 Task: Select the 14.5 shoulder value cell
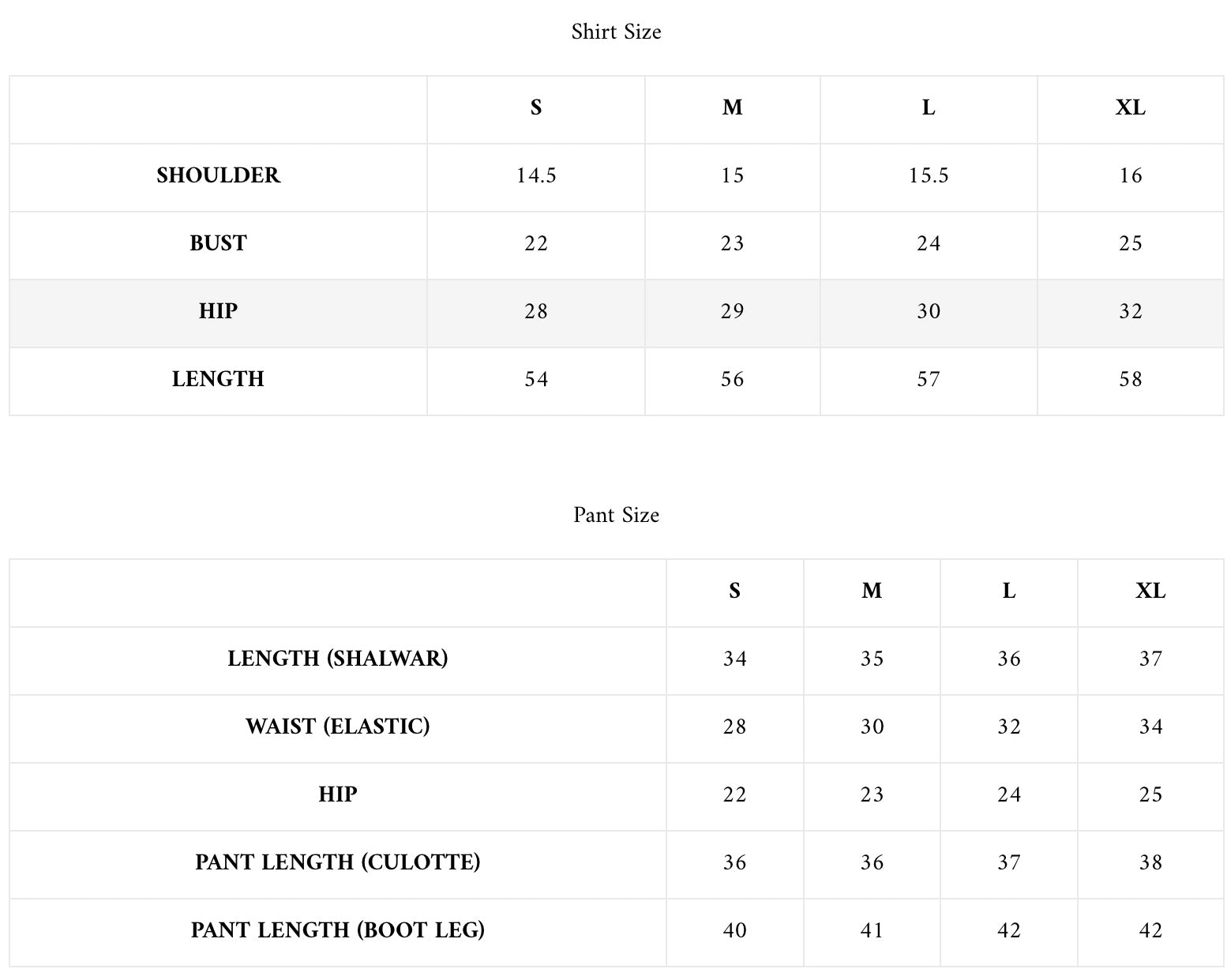click(536, 175)
